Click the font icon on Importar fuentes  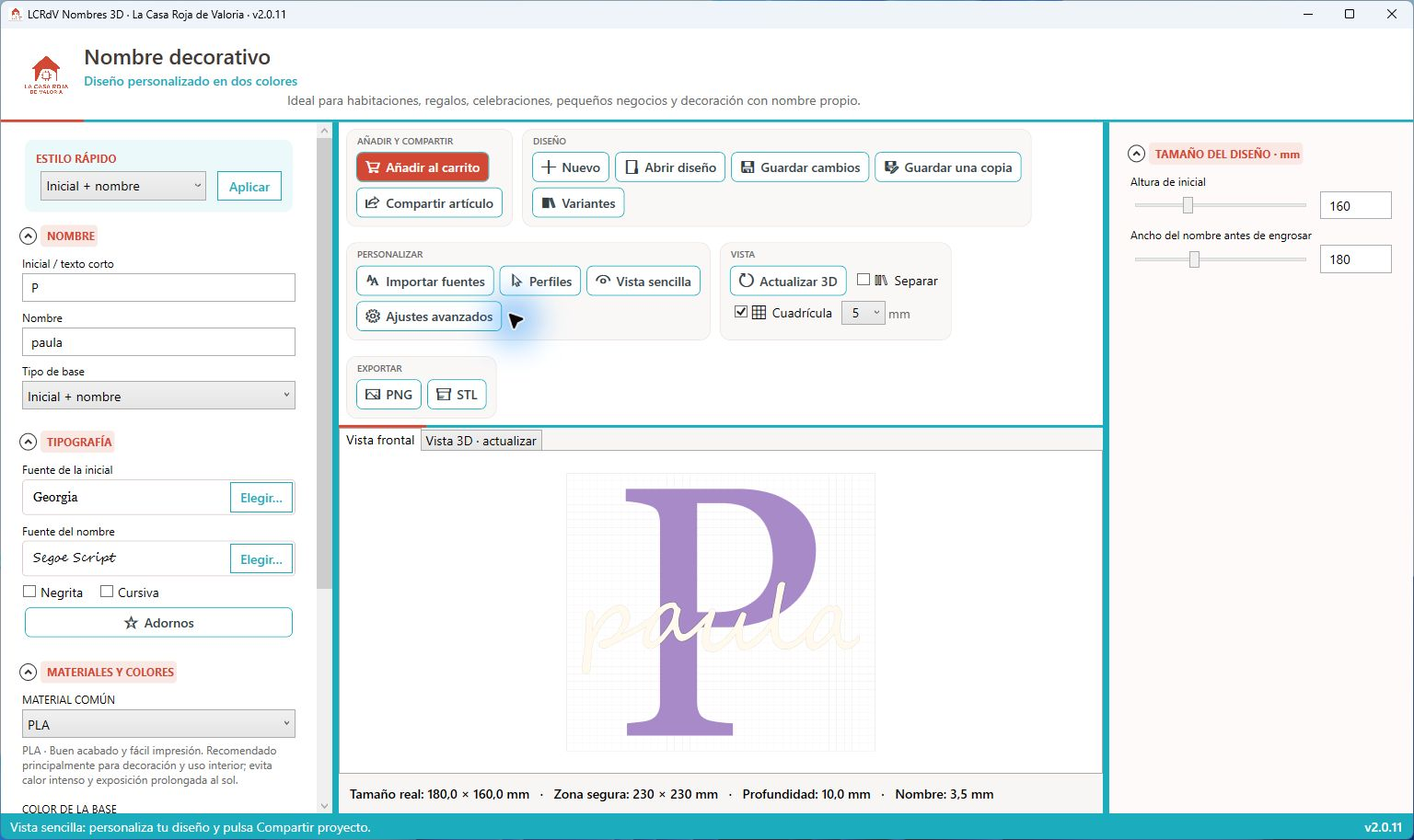[x=373, y=282]
